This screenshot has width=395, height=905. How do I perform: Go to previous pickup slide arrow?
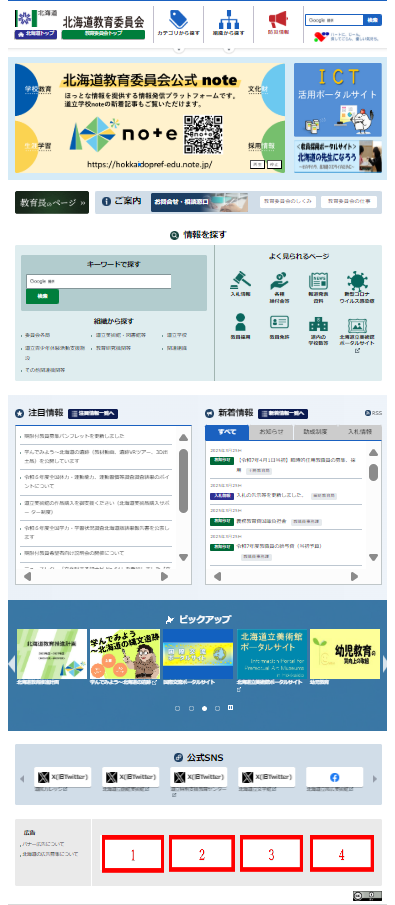pyautogui.click(x=12, y=664)
